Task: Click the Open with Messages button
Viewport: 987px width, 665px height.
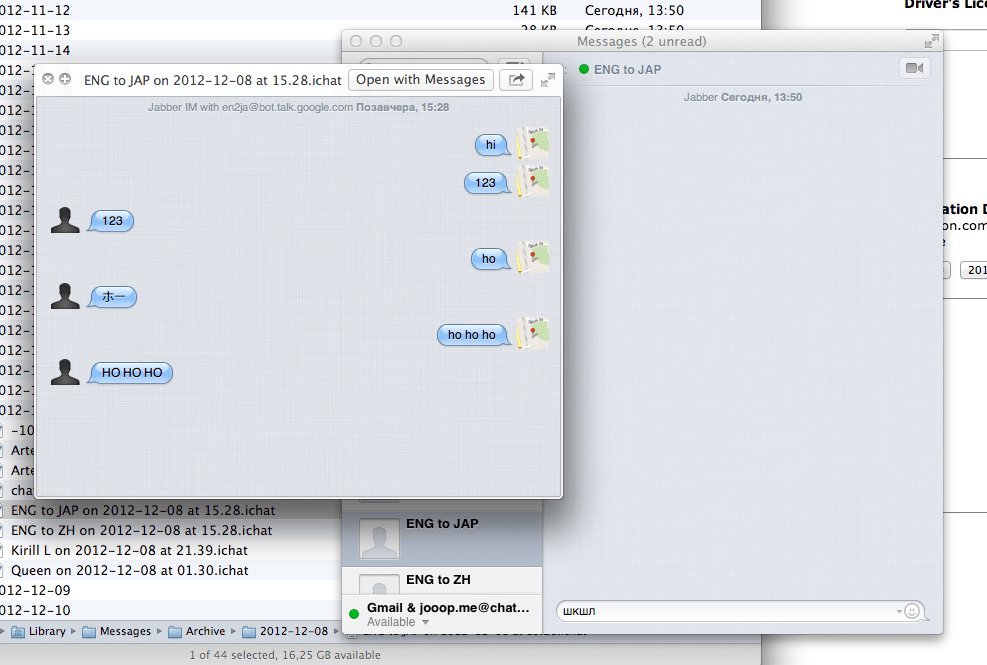Action: click(x=420, y=79)
